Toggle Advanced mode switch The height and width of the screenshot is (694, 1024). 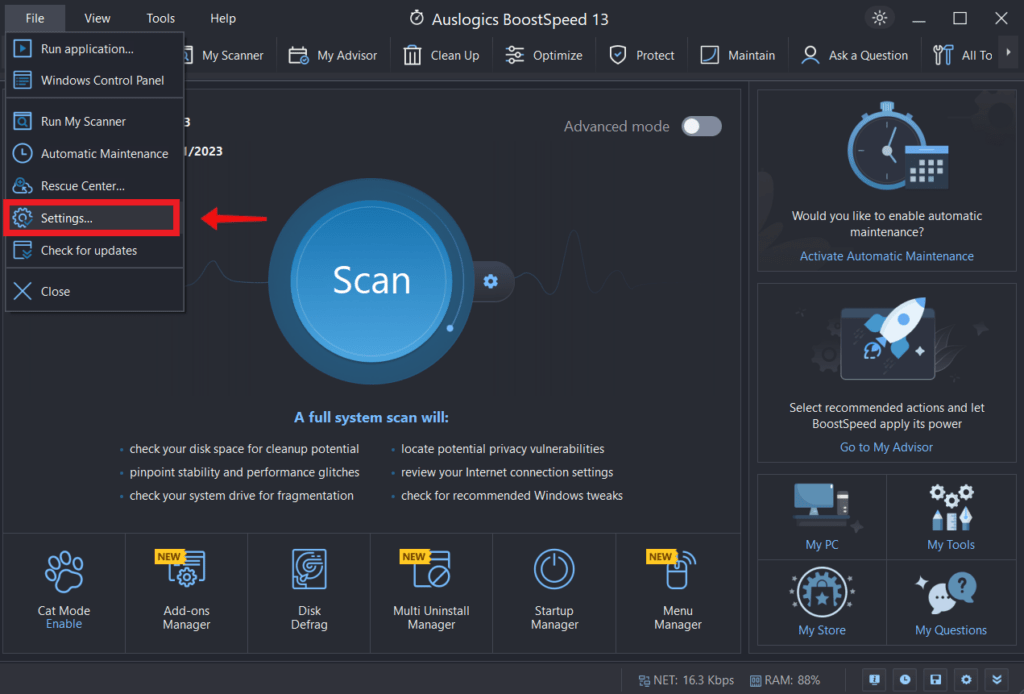(x=701, y=126)
